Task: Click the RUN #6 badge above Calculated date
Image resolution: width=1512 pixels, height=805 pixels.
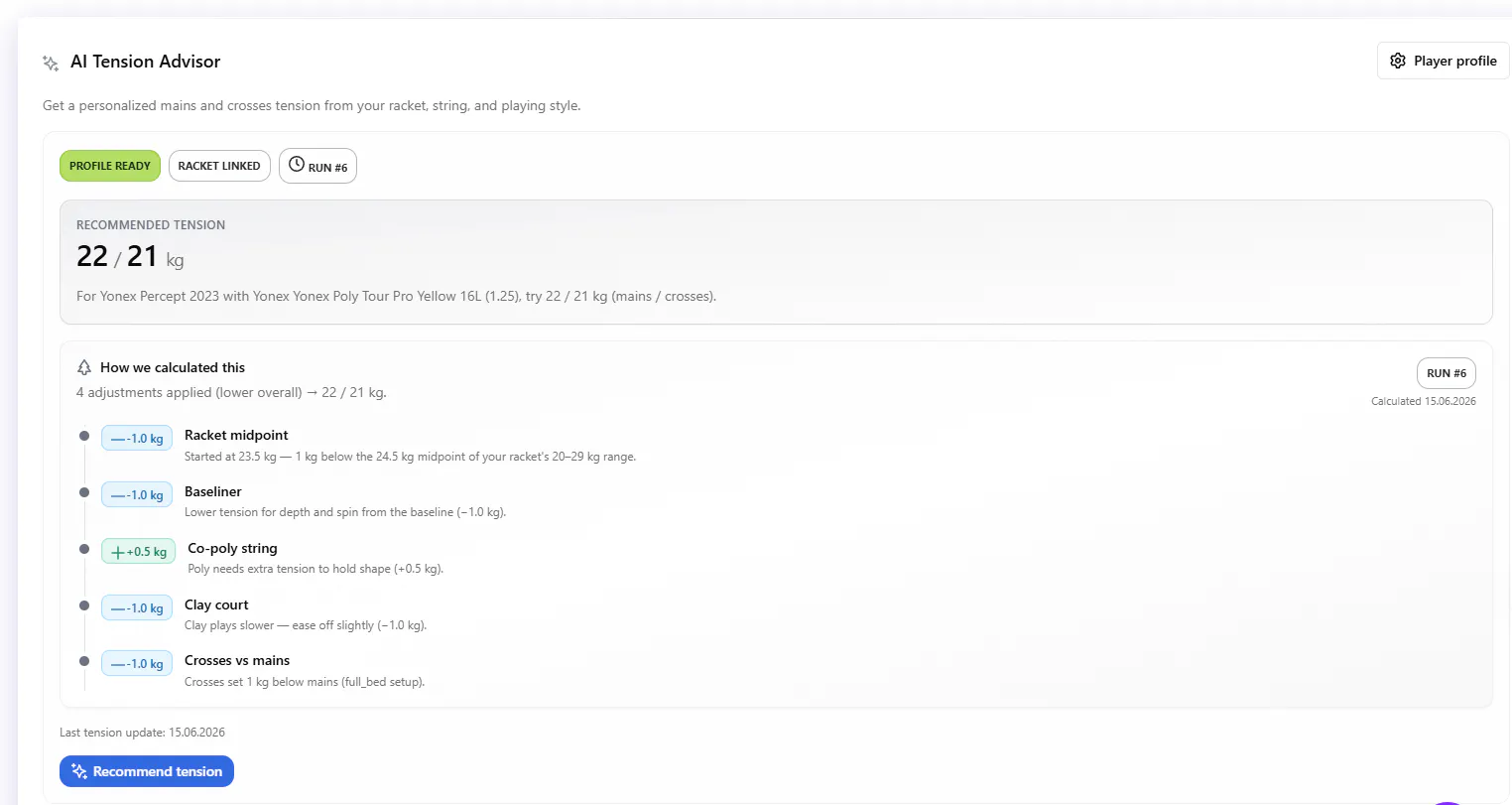Action: click(1447, 373)
